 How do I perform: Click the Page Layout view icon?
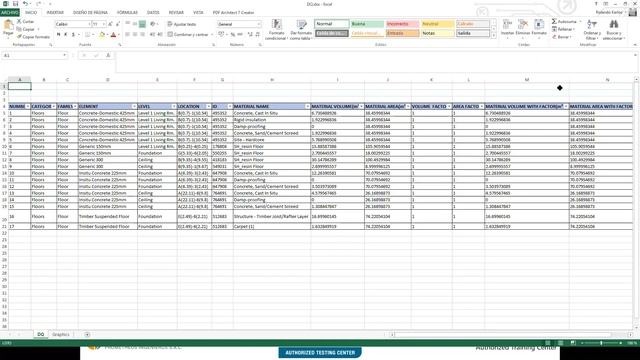click(560, 343)
